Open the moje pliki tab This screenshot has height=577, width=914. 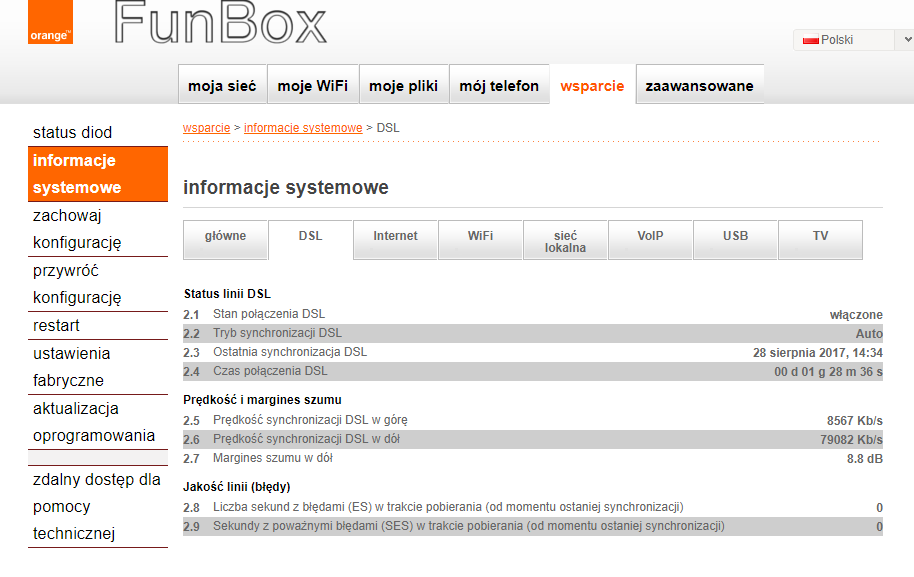403,86
